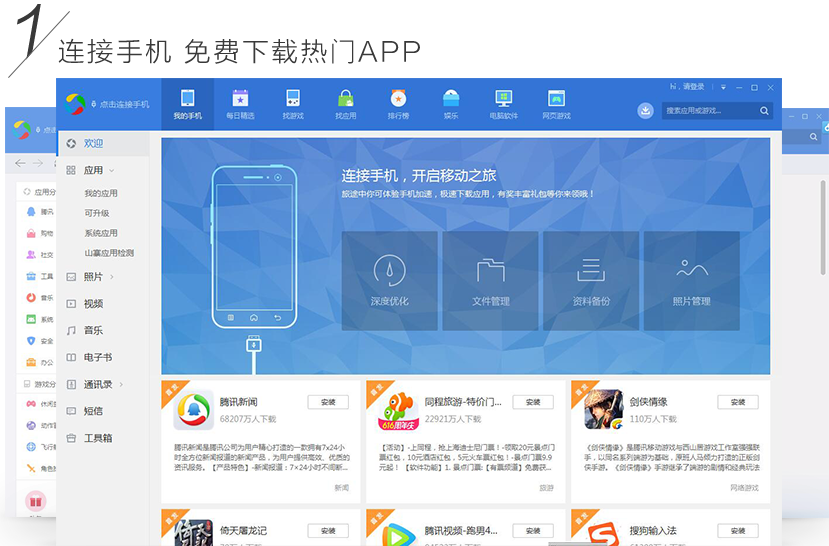Open the download manager icon
The width and height of the screenshot is (829, 546).
point(645,110)
